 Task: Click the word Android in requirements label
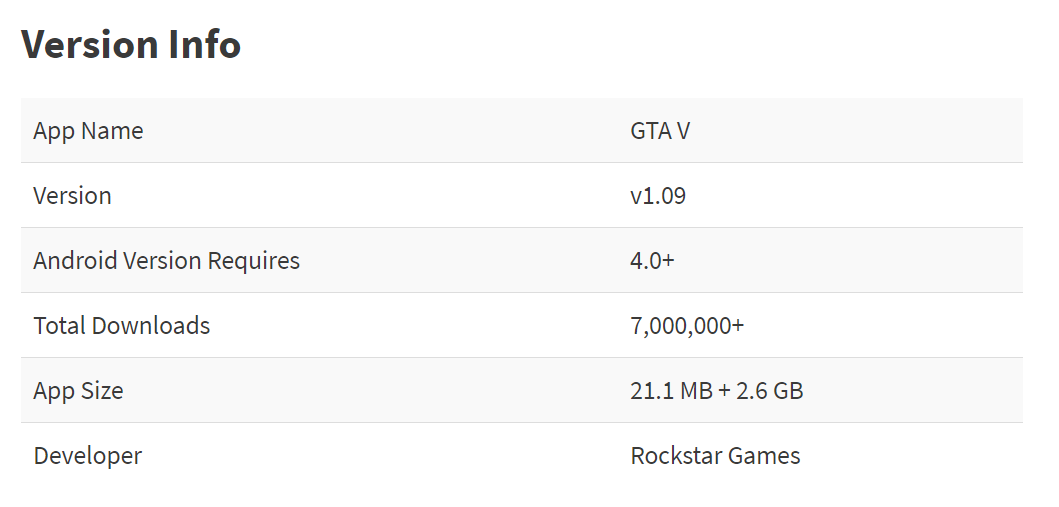(x=74, y=261)
